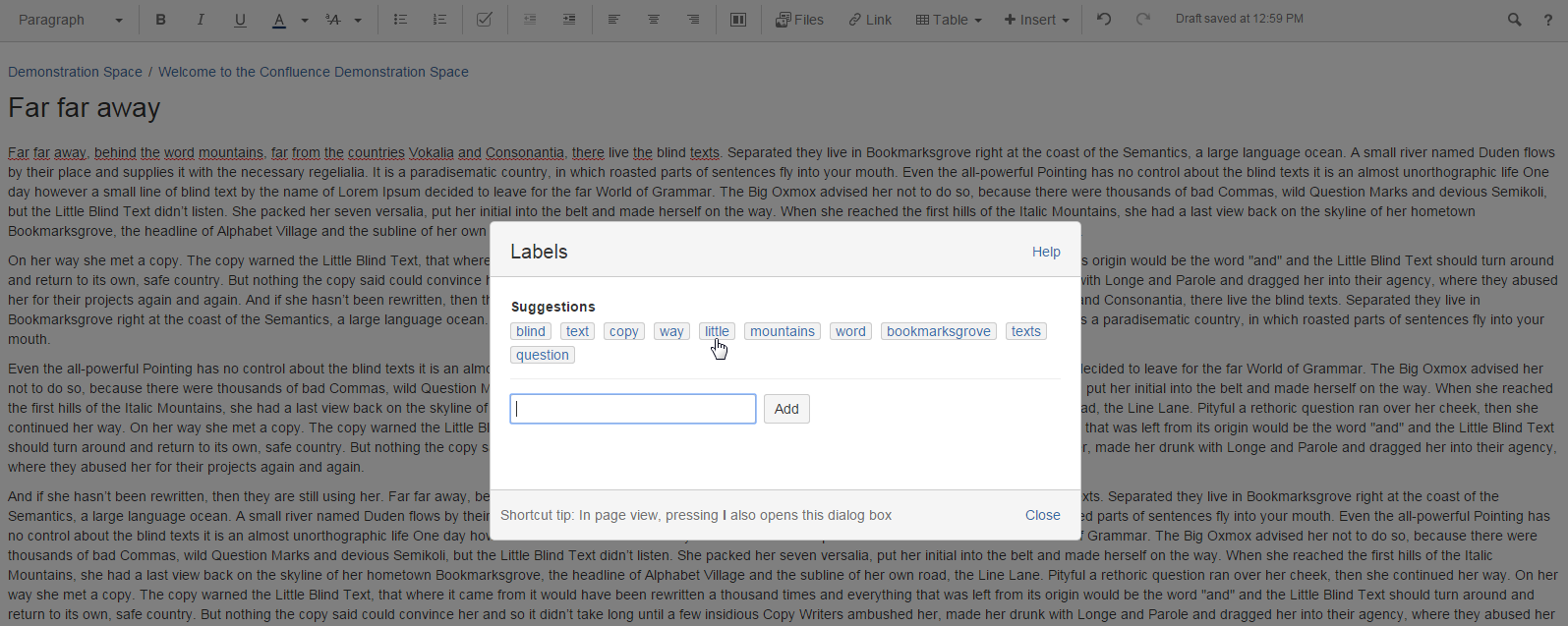Insert a numbered list
1568x626 pixels.
pos(439,20)
